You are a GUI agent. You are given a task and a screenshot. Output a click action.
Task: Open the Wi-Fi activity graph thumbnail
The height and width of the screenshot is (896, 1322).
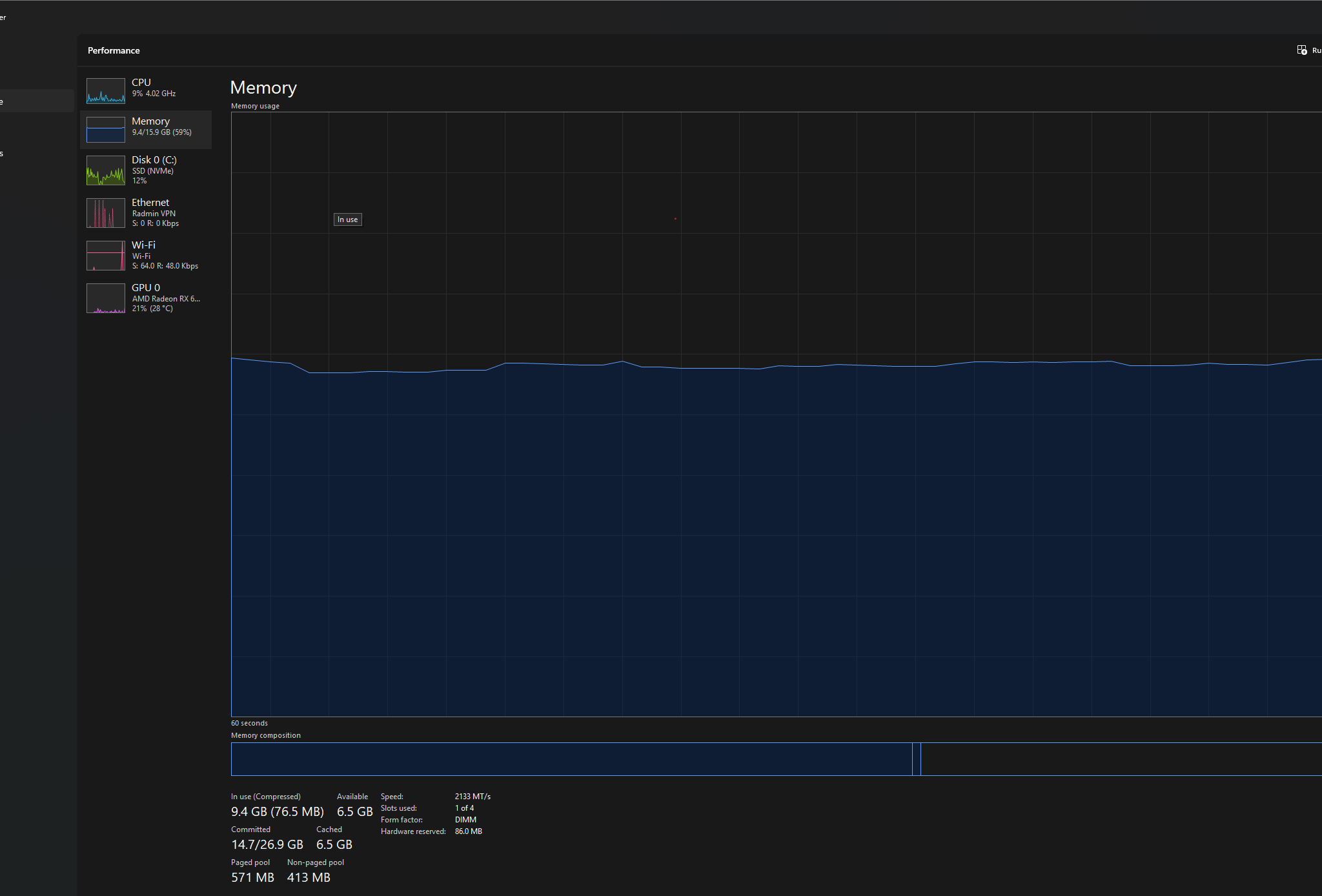[x=106, y=256]
